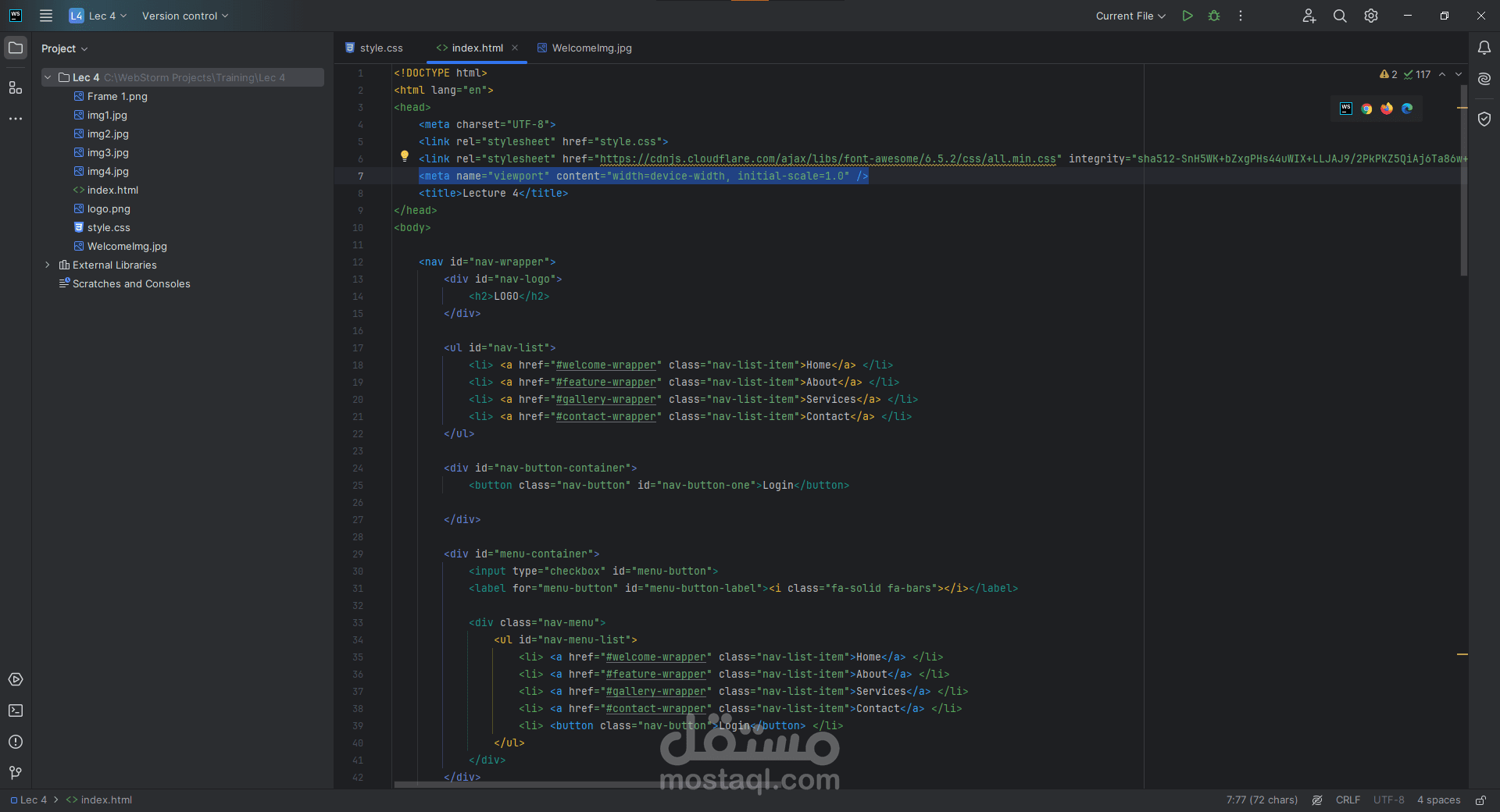Open the Git tool window
The image size is (1500, 812).
(16, 773)
